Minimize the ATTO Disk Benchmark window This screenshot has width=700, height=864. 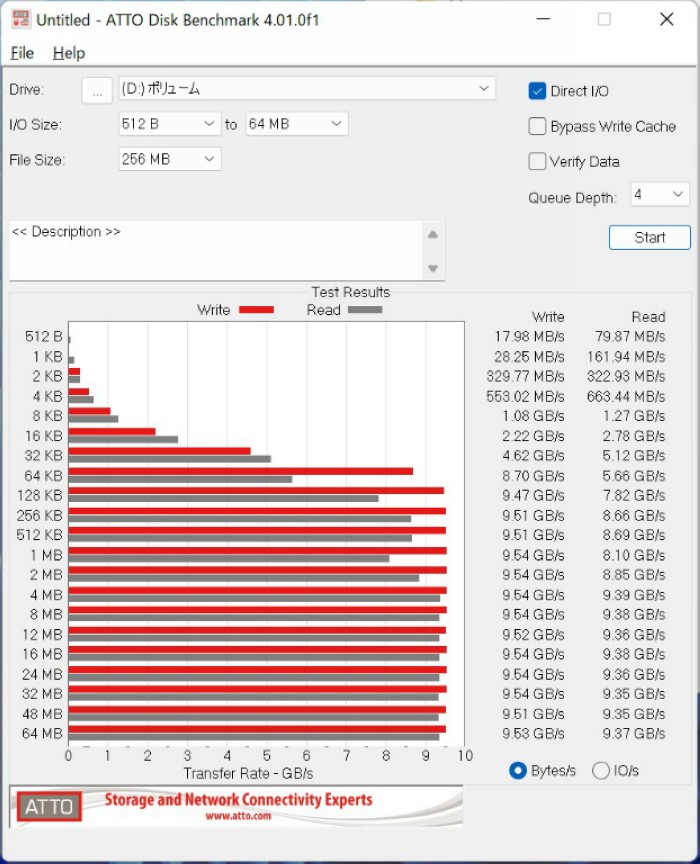(x=543, y=19)
